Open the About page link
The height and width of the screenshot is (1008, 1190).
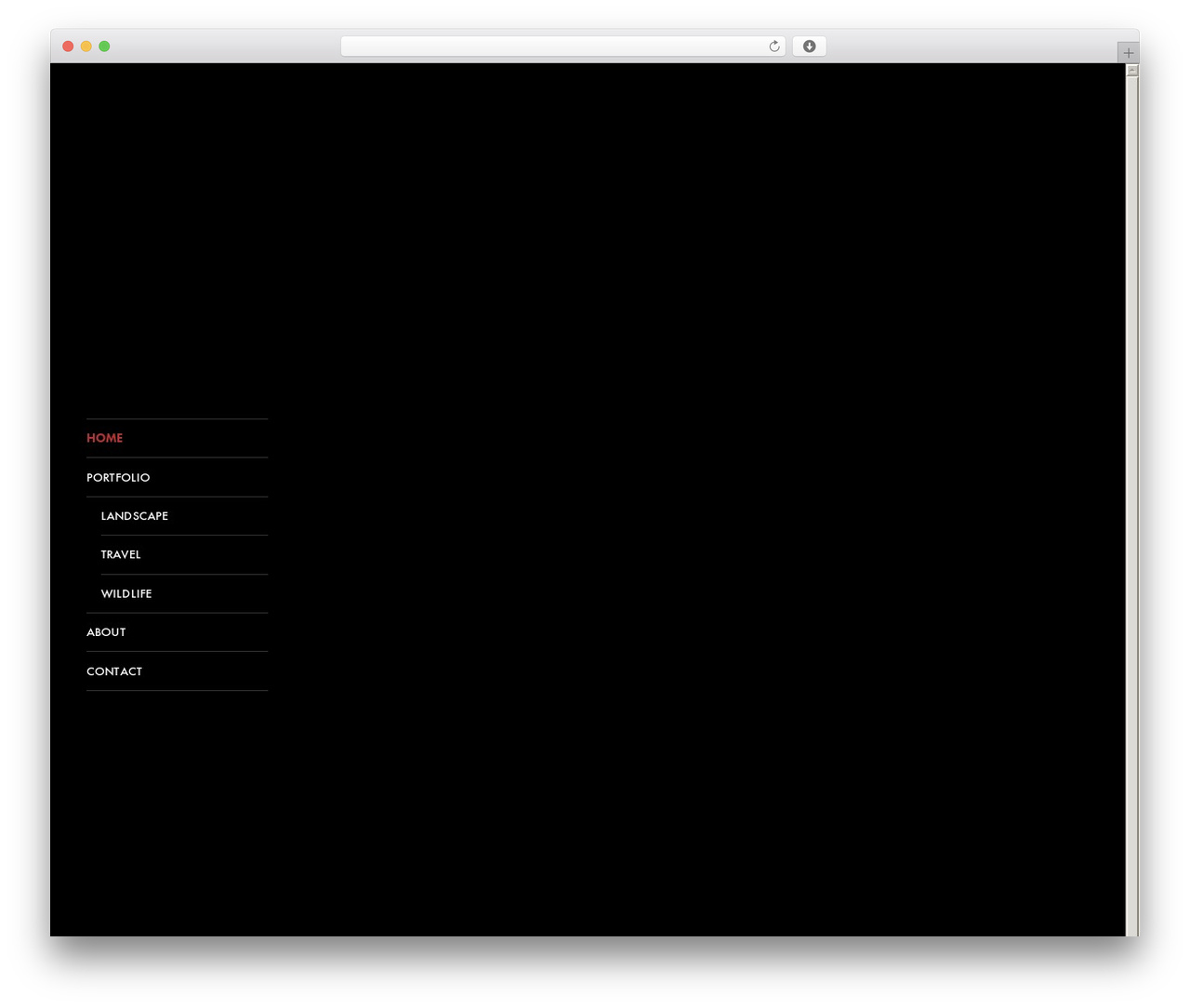click(x=106, y=632)
